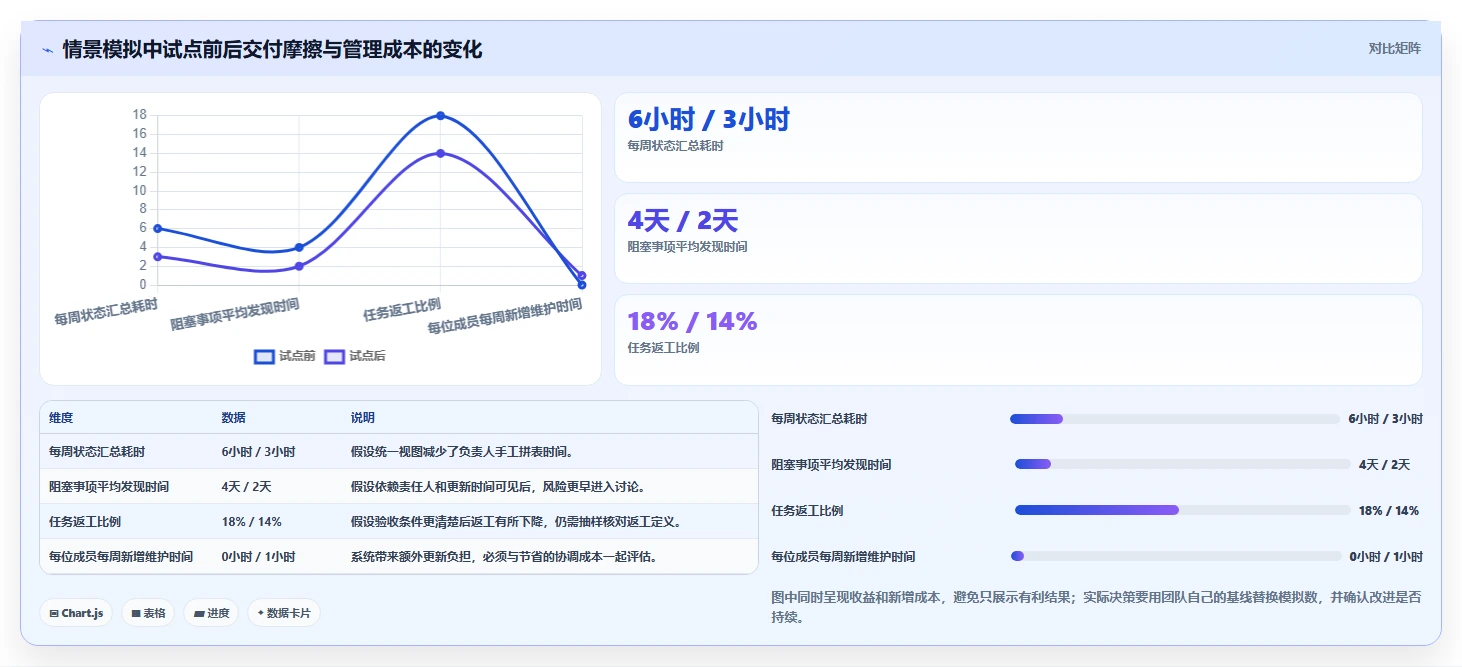
Task: Click the 对比矩阵 label in the header
Action: [1395, 48]
